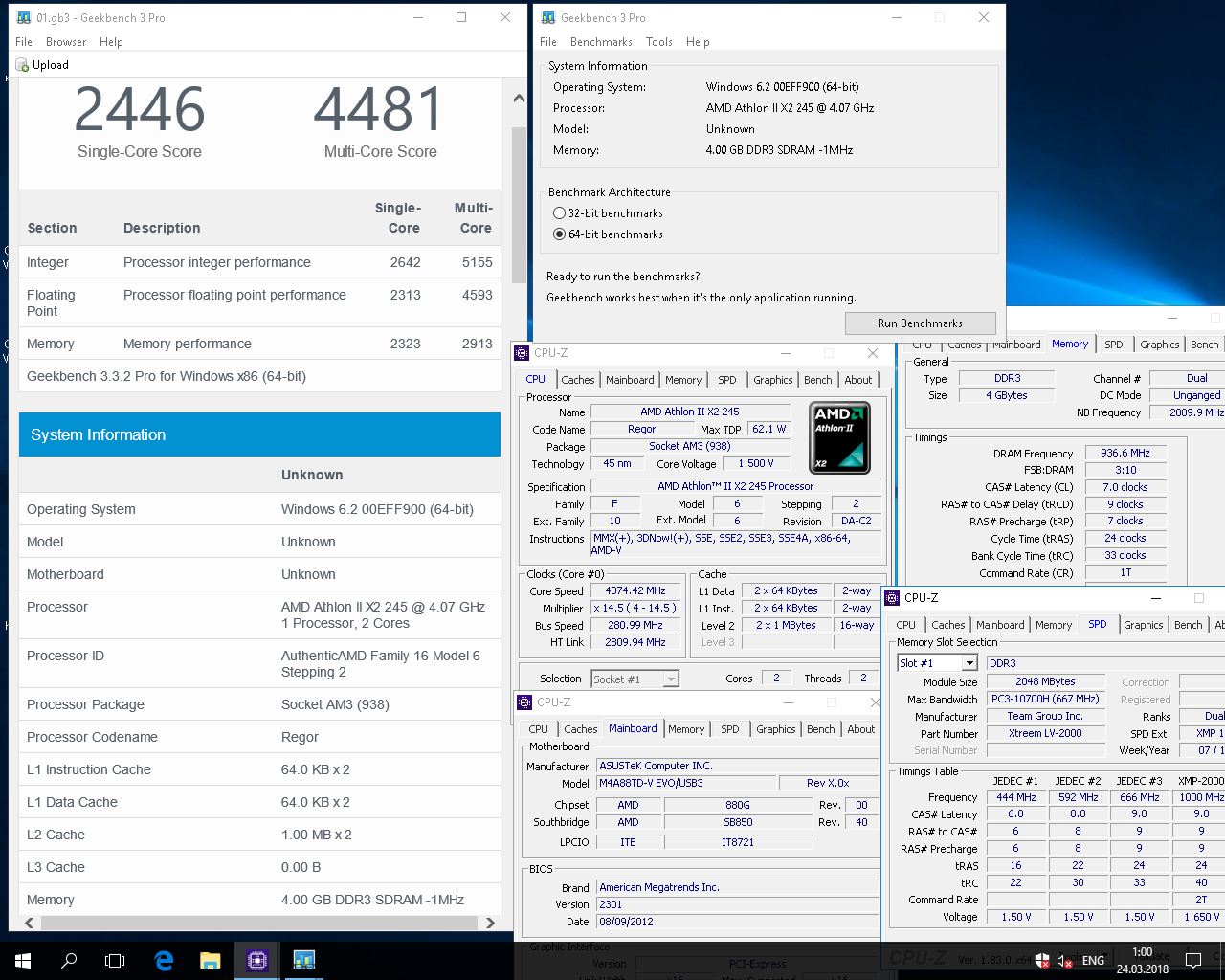This screenshot has height=980, width=1225.
Task: Click the right arrow of the horizontal scrollbar
Action: tap(490, 923)
